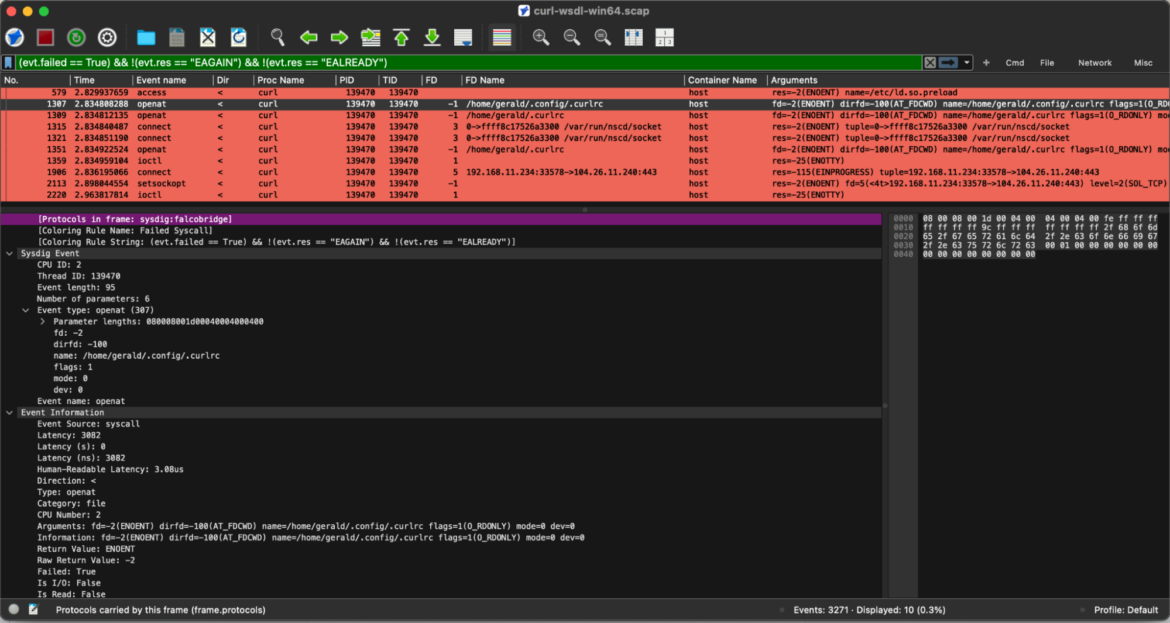Sort by the FD Name column header
This screenshot has width=1170, height=623.
point(572,80)
